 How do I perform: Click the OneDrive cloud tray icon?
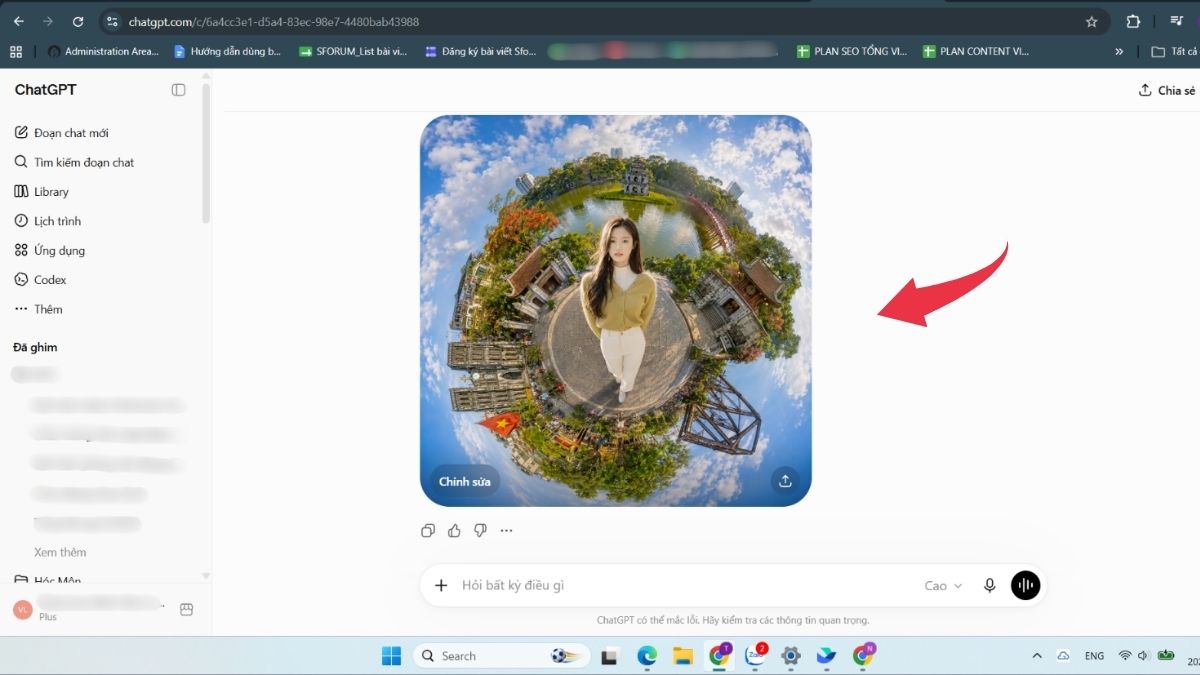1063,656
